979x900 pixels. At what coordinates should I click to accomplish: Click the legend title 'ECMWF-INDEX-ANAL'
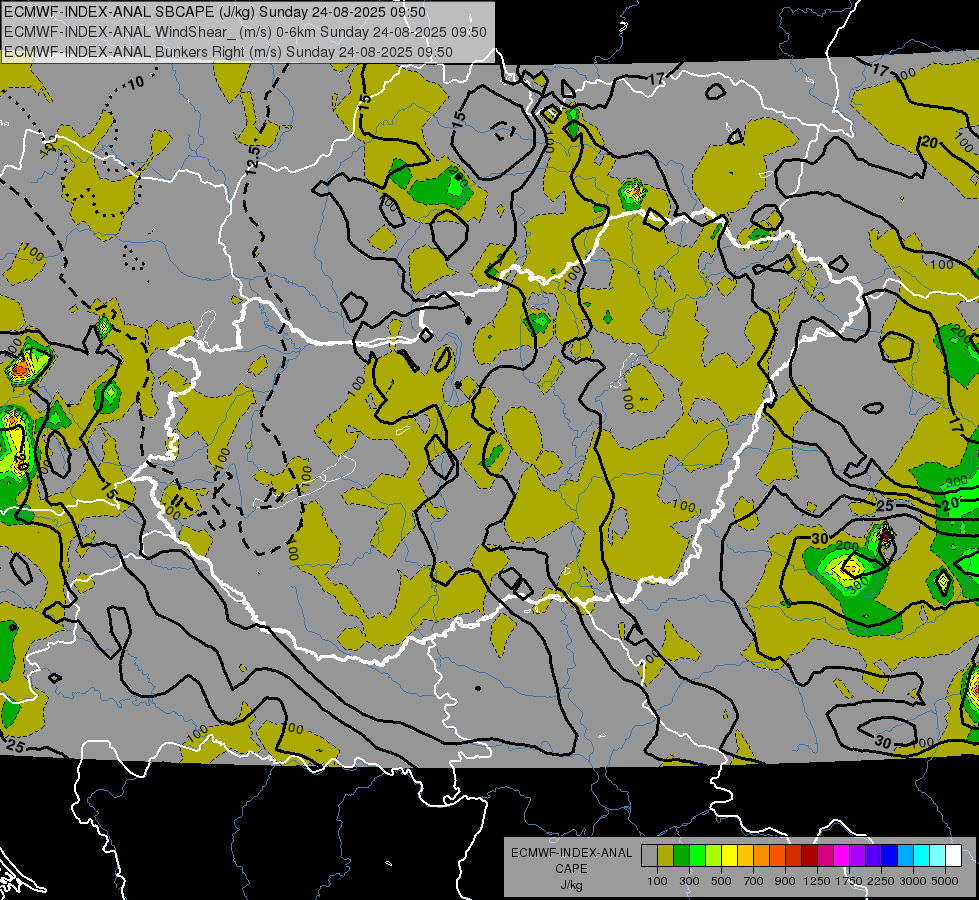click(x=571, y=853)
